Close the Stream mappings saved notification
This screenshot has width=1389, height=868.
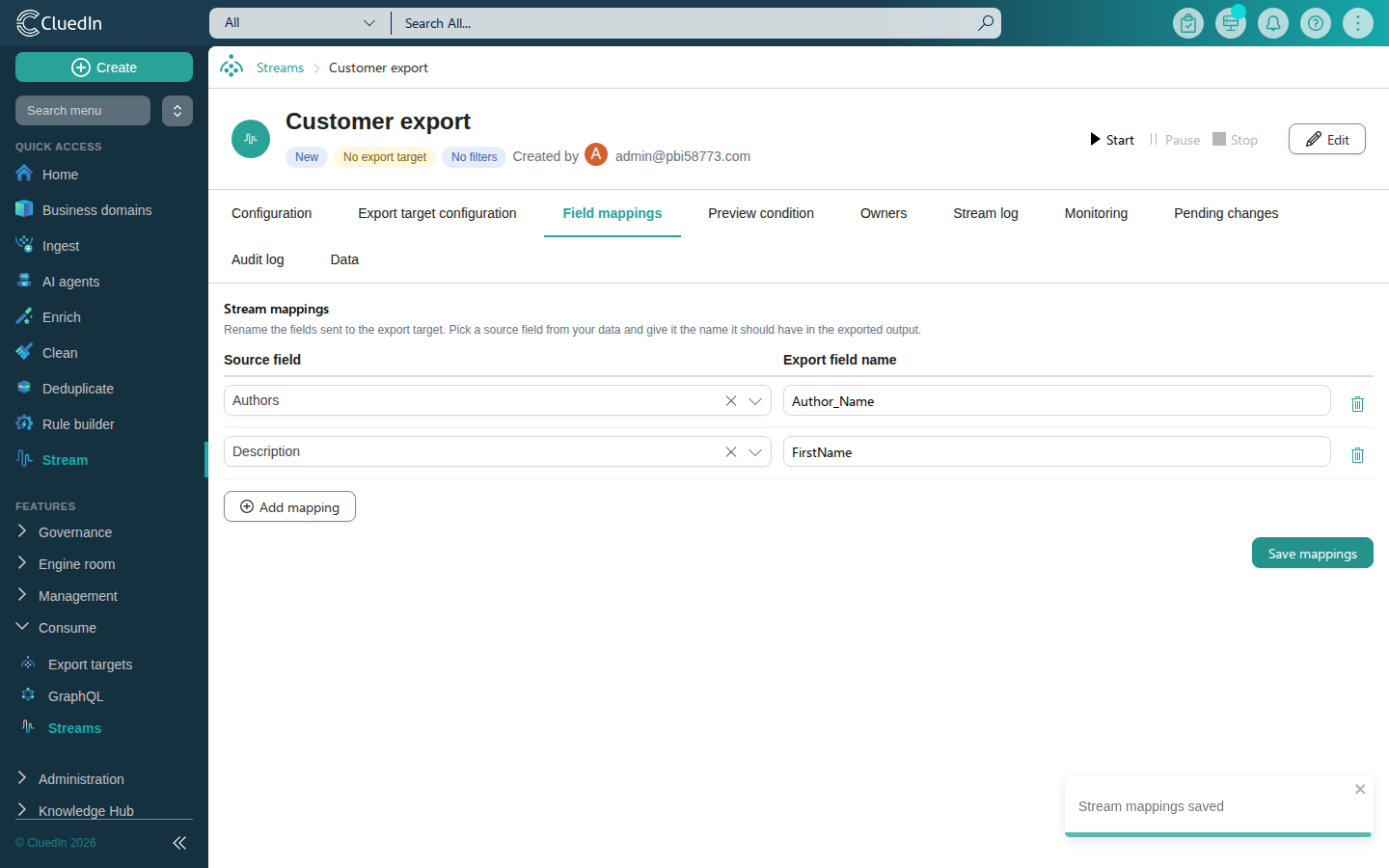(1360, 789)
